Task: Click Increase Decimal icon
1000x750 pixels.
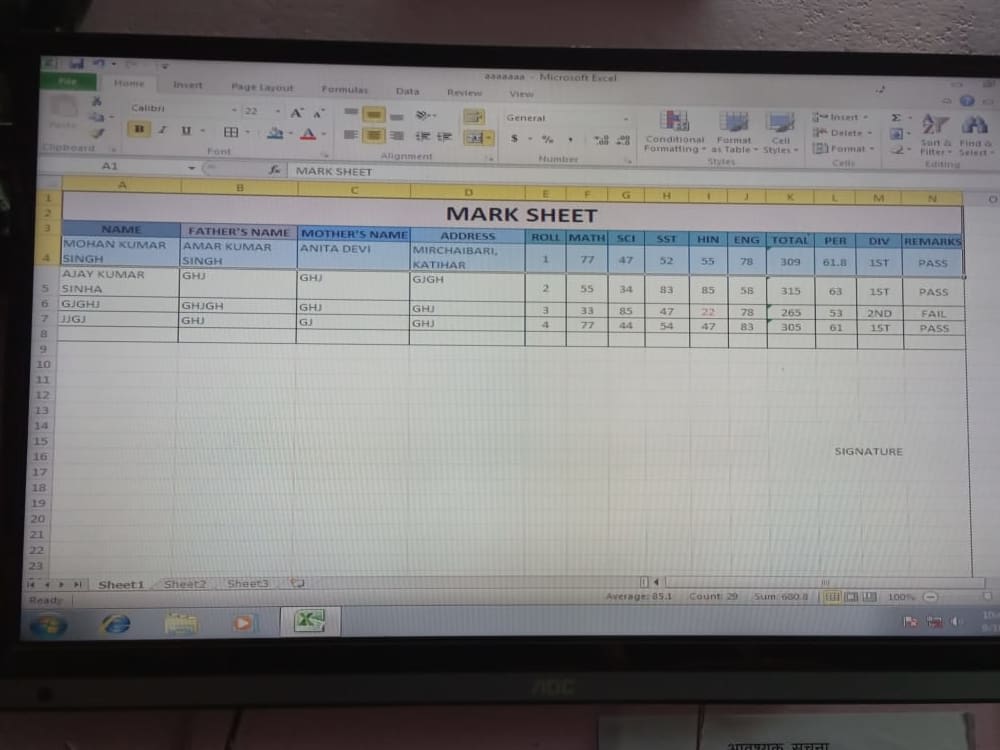Action: pos(601,140)
